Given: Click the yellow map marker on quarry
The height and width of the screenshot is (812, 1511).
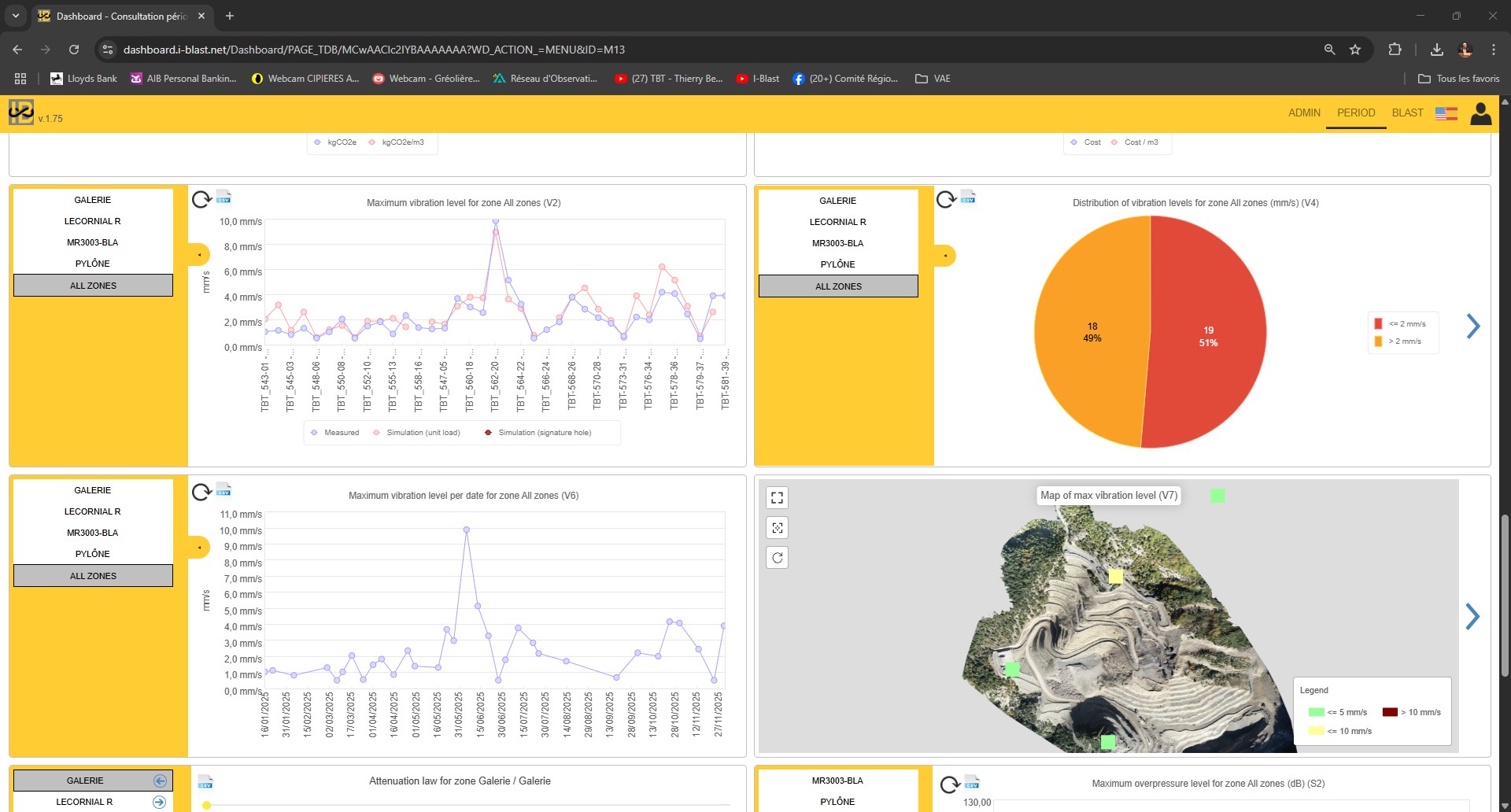Looking at the screenshot, I should click(1115, 577).
